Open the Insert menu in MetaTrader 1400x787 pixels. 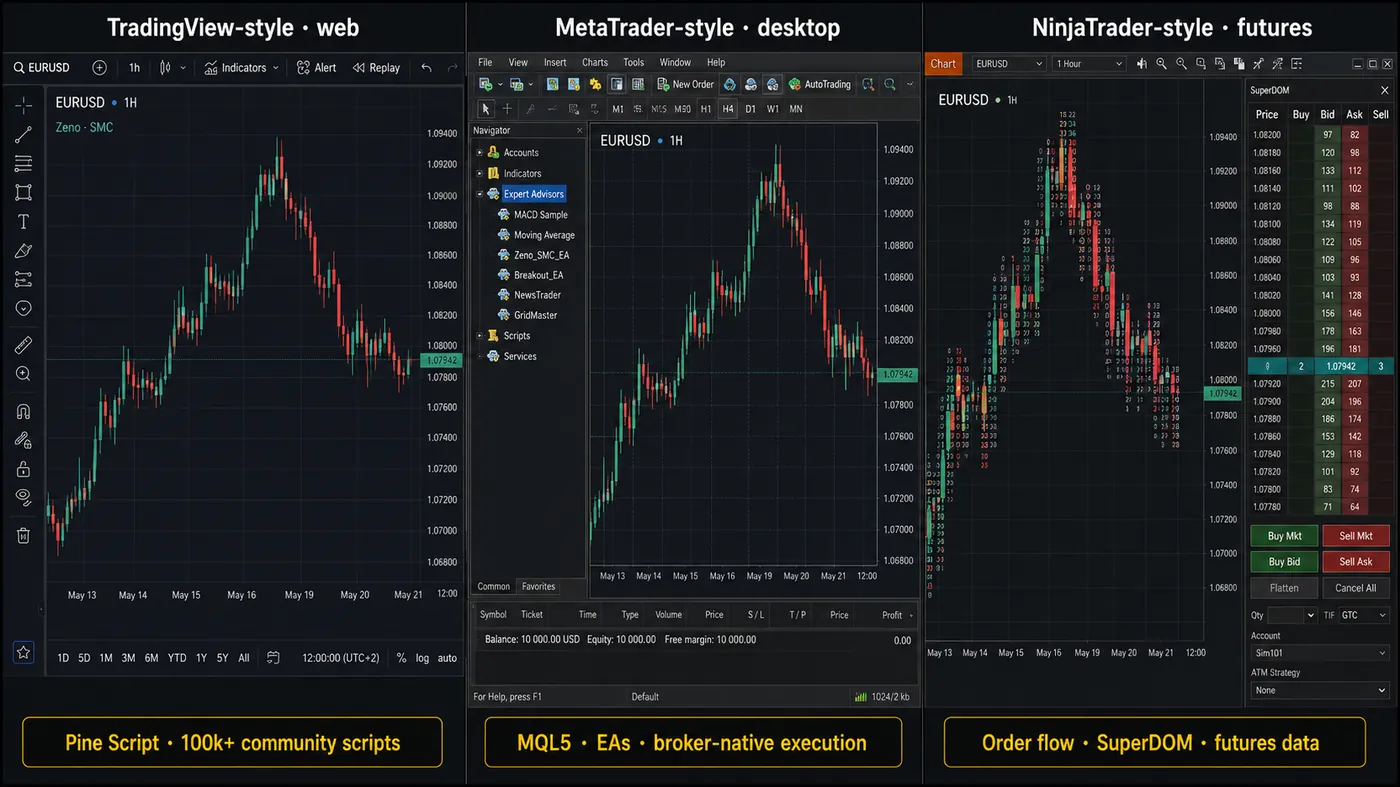[x=555, y=62]
